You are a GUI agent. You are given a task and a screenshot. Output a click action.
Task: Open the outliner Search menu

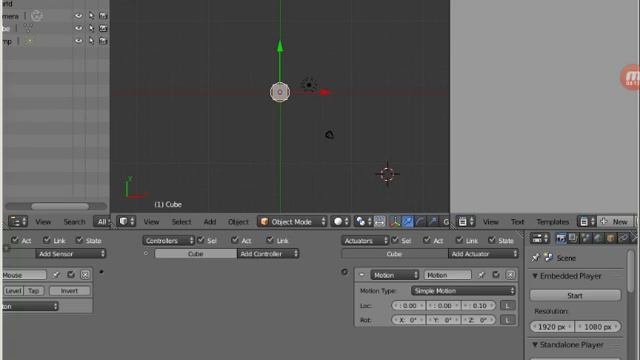click(x=74, y=222)
